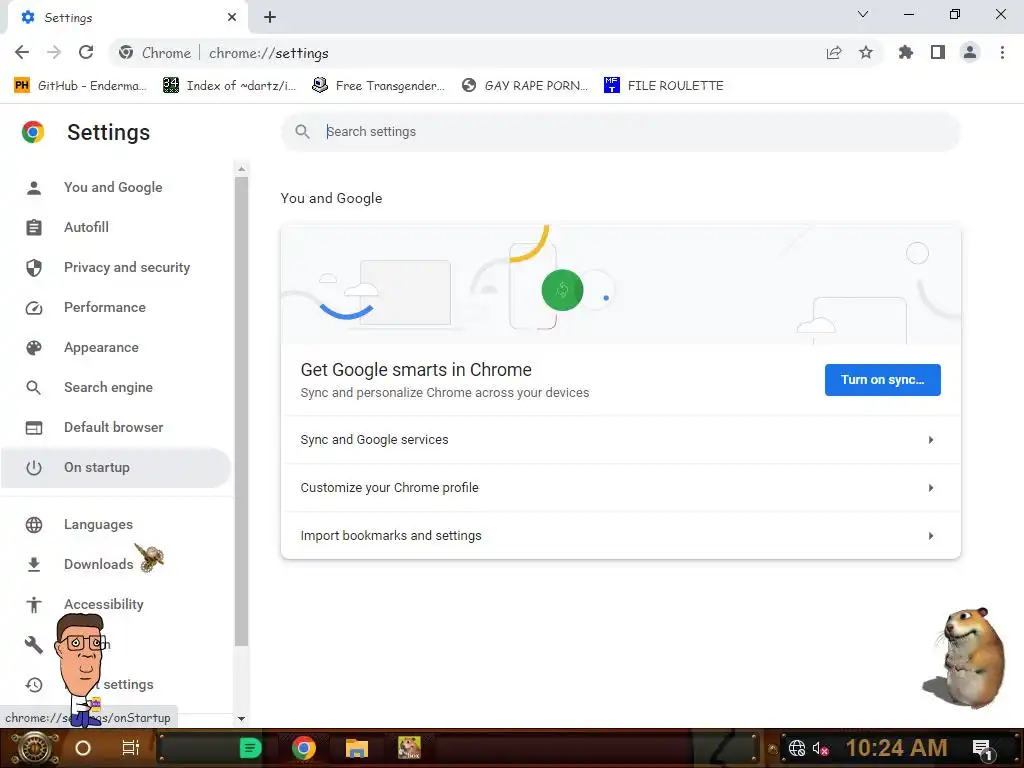Open Accessibility settings
Image resolution: width=1024 pixels, height=768 pixels.
[x=116, y=605]
